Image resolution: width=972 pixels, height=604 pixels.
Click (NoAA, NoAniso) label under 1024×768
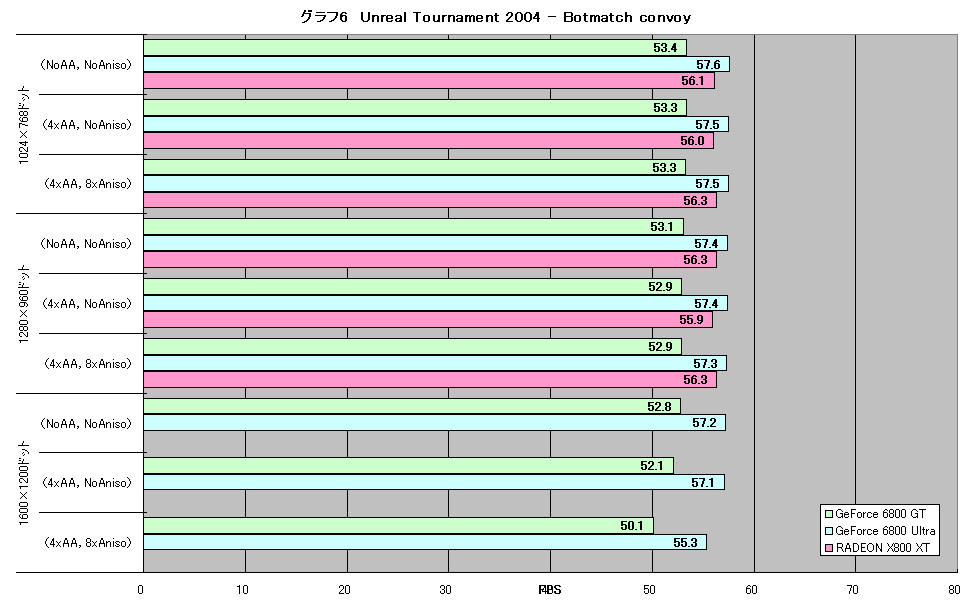point(87,64)
